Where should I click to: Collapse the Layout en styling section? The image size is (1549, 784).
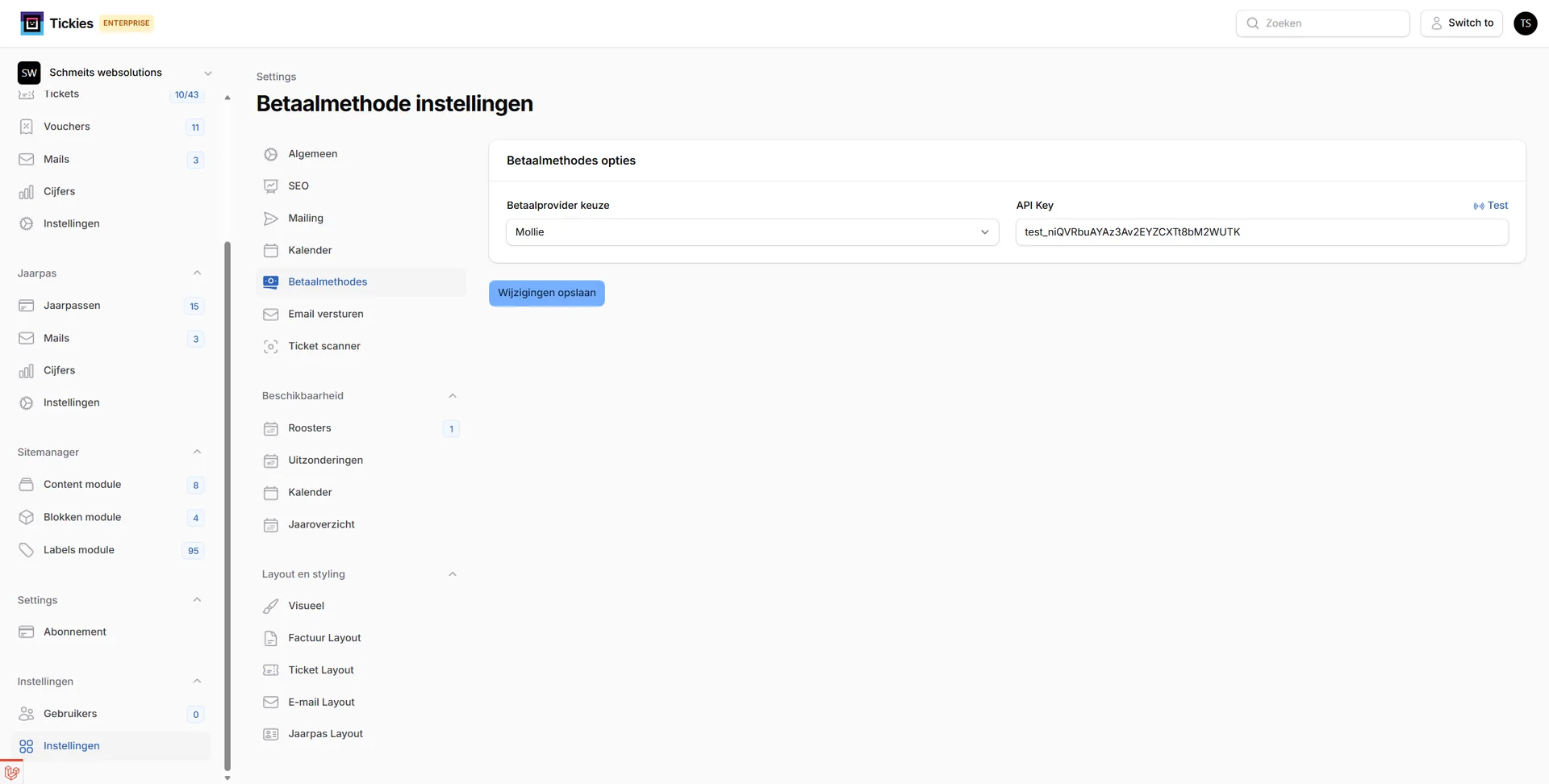pyautogui.click(x=453, y=573)
